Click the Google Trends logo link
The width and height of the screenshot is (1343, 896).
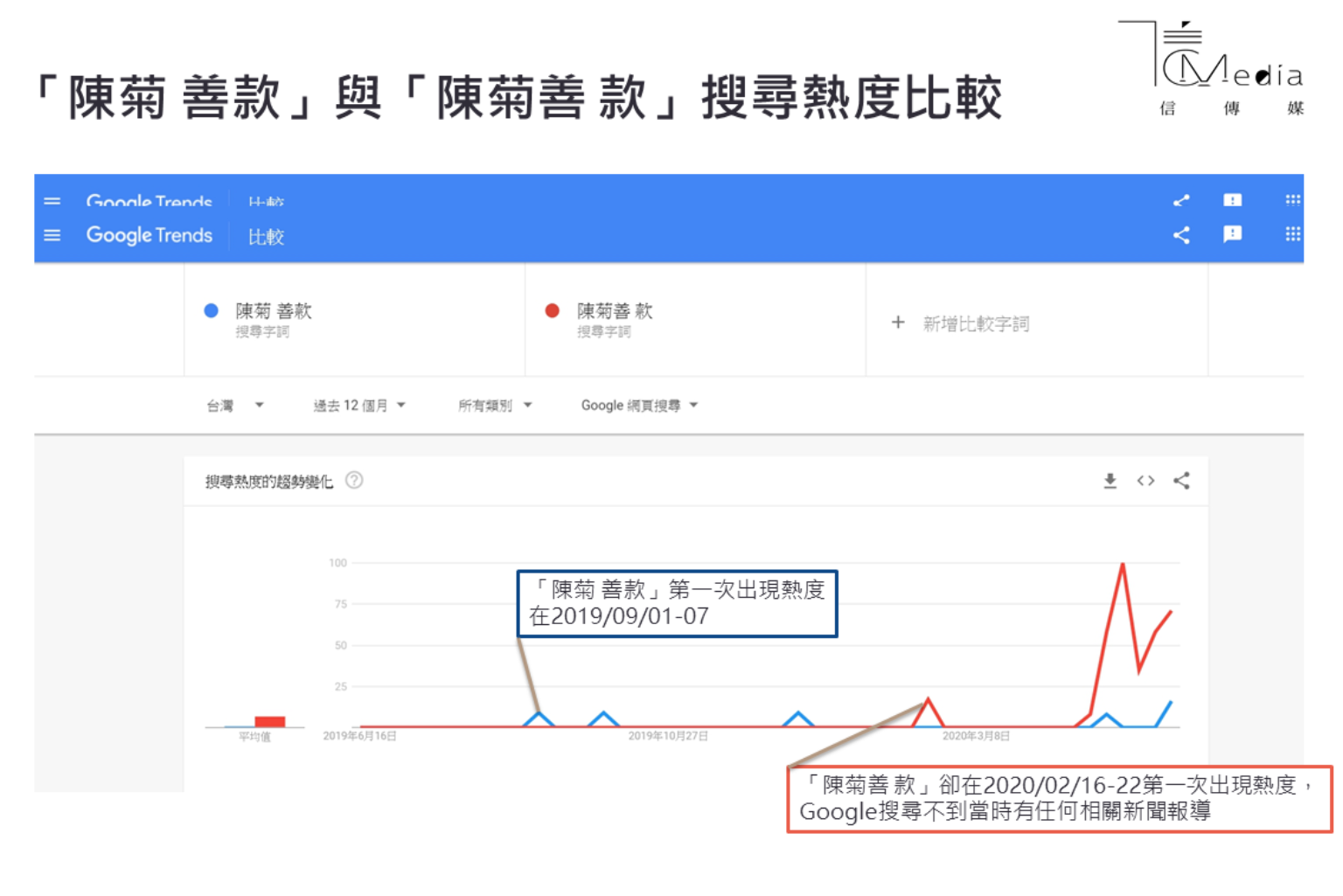[149, 235]
